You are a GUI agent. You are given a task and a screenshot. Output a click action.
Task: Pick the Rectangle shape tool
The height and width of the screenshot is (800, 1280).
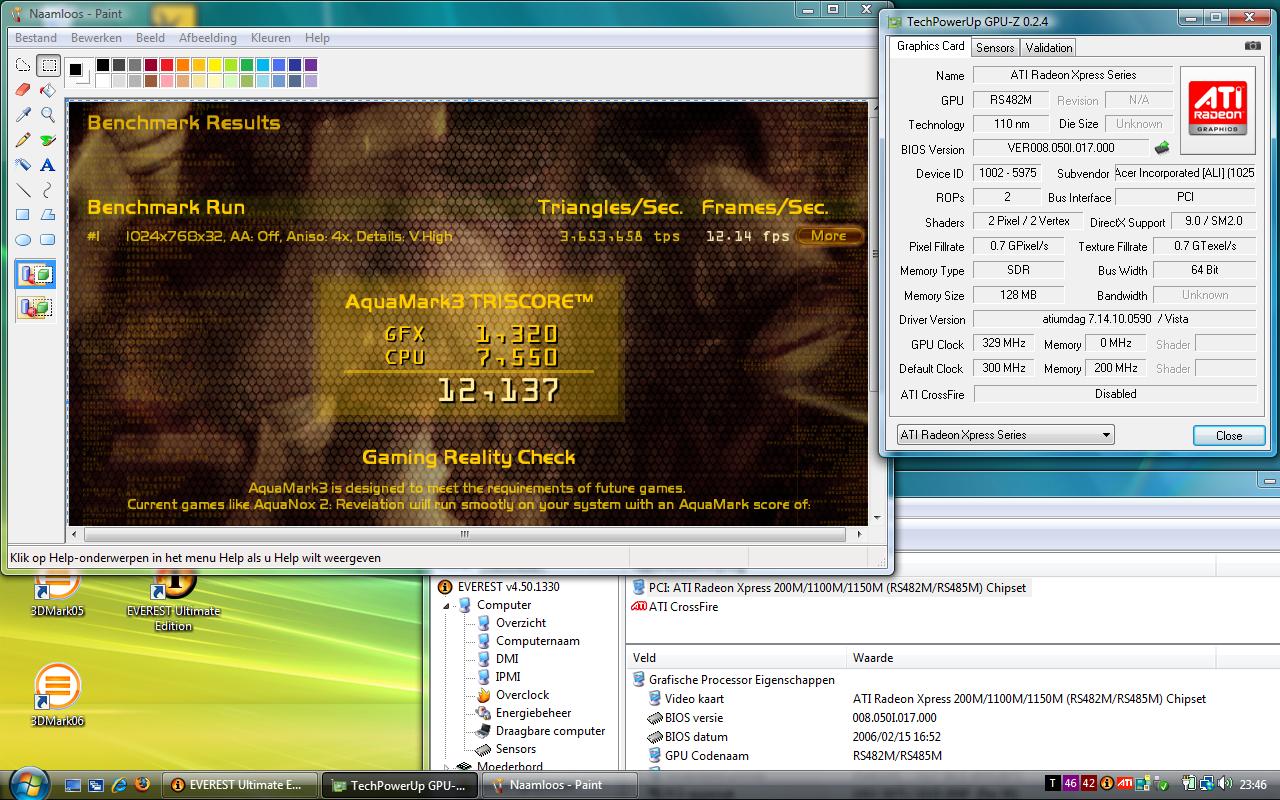coord(23,215)
